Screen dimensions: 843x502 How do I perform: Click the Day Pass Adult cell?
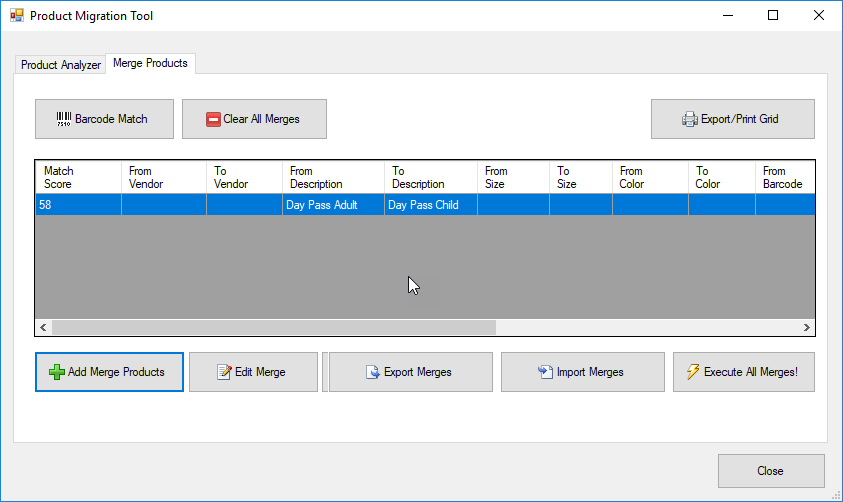333,205
